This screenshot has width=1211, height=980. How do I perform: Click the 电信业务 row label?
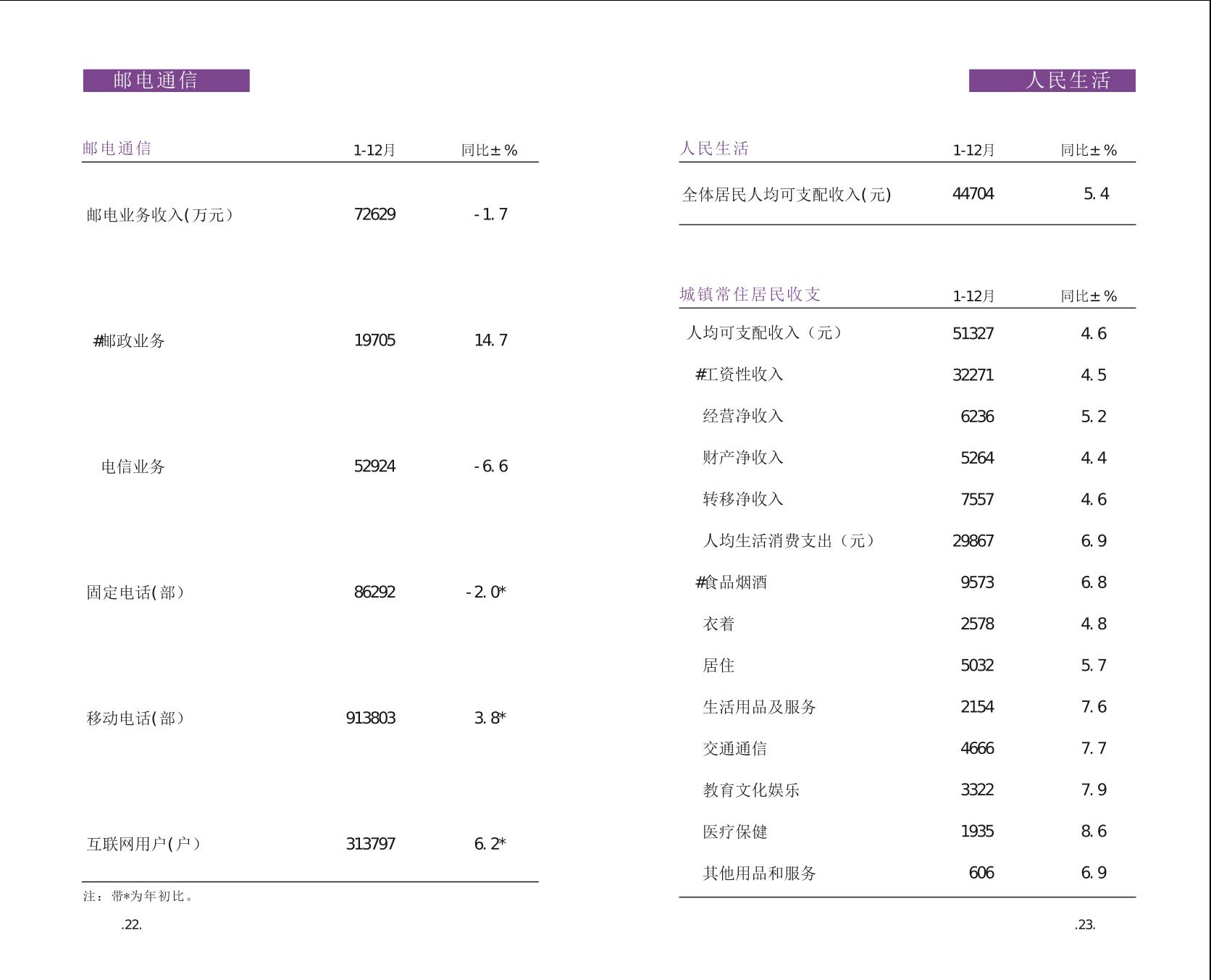tap(133, 466)
